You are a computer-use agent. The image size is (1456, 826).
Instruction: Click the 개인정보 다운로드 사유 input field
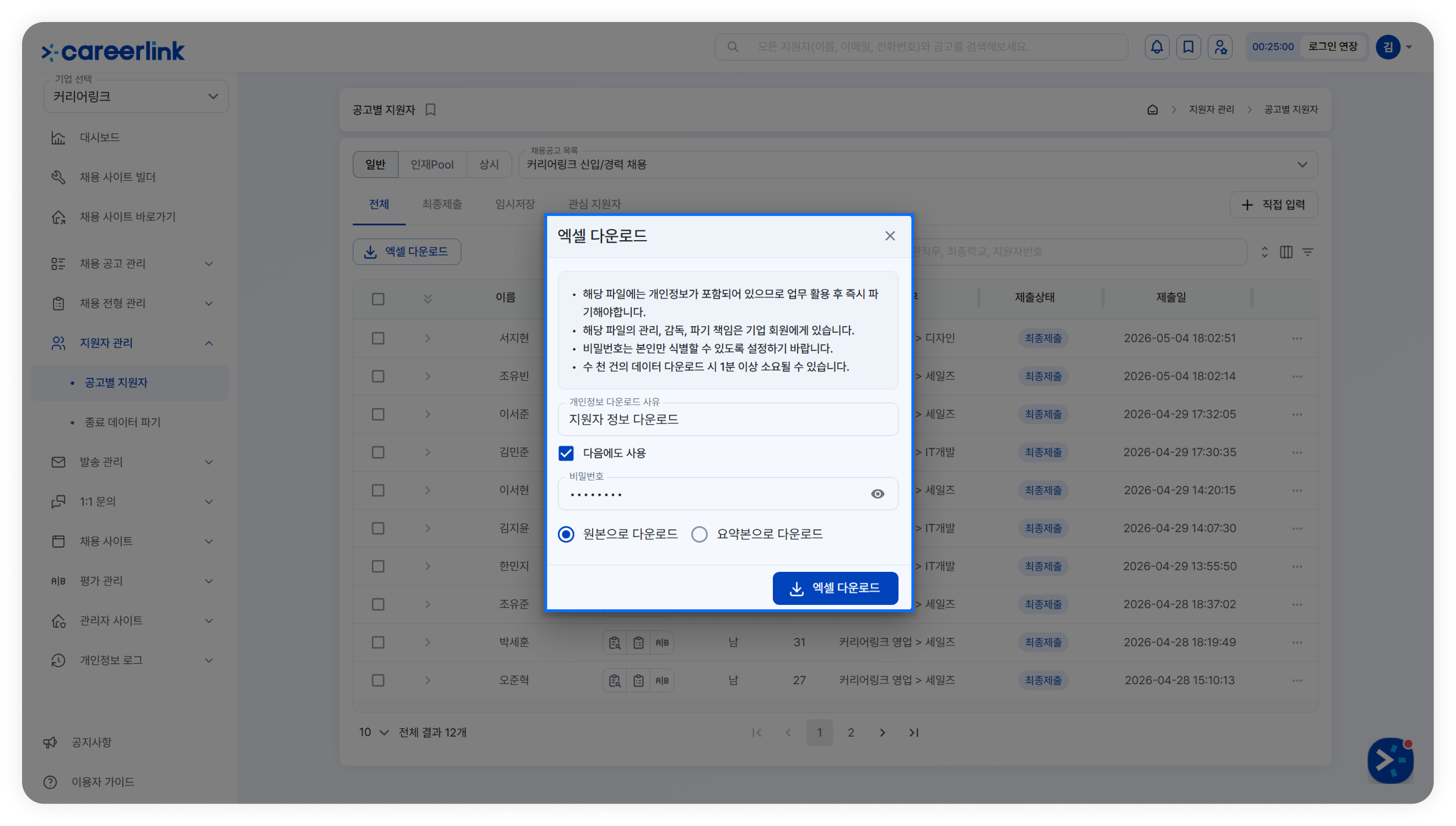[x=728, y=420]
